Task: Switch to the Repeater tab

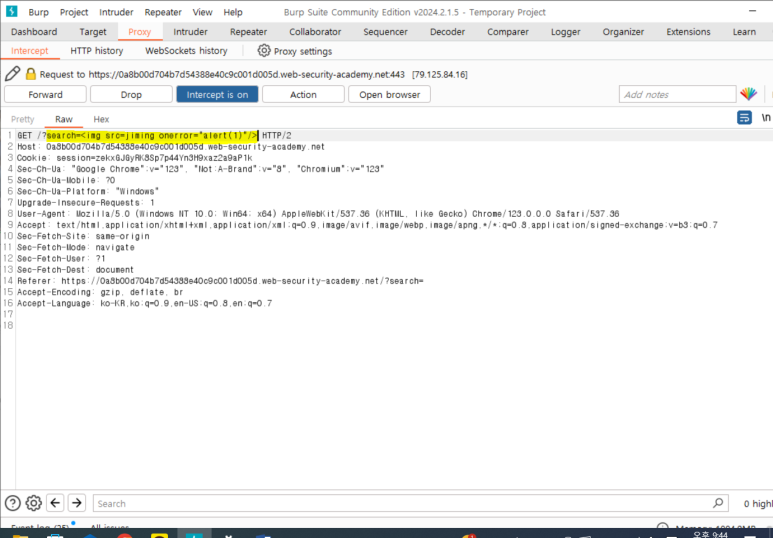Action: pyautogui.click(x=248, y=32)
